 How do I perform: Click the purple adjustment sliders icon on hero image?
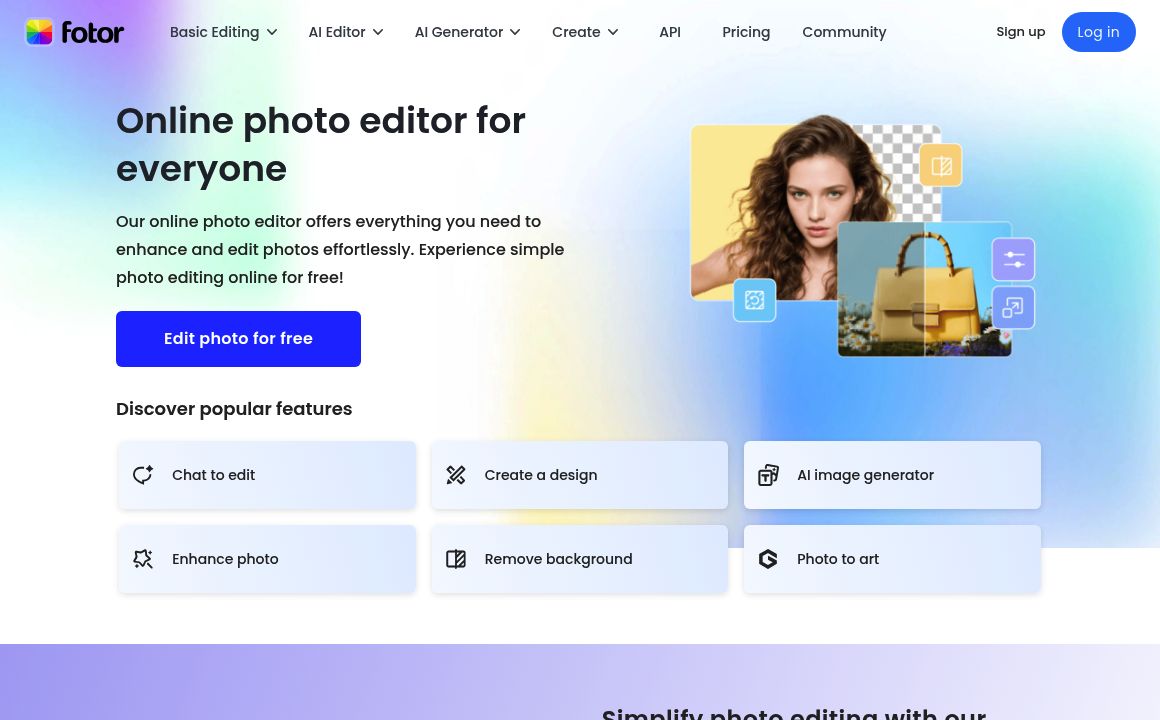[x=1013, y=259]
